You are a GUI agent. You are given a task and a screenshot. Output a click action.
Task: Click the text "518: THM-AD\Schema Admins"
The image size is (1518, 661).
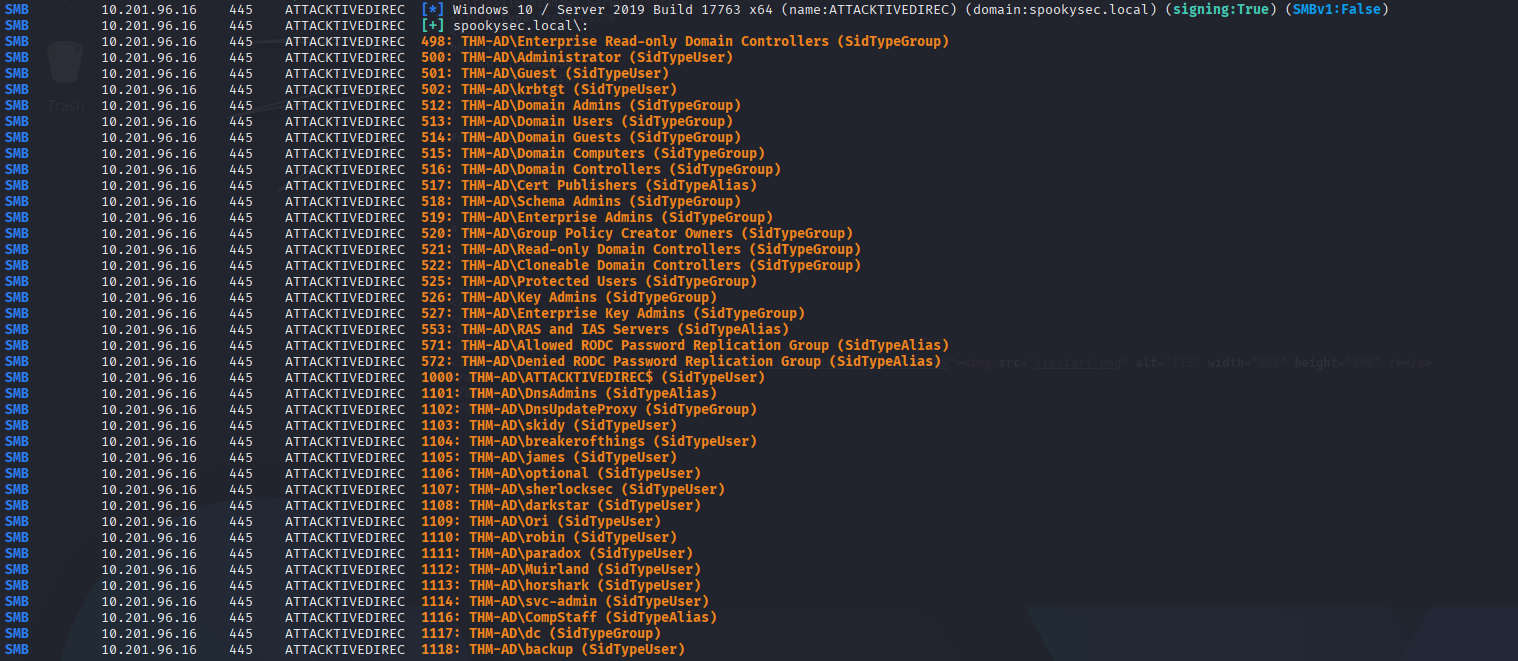coord(521,201)
